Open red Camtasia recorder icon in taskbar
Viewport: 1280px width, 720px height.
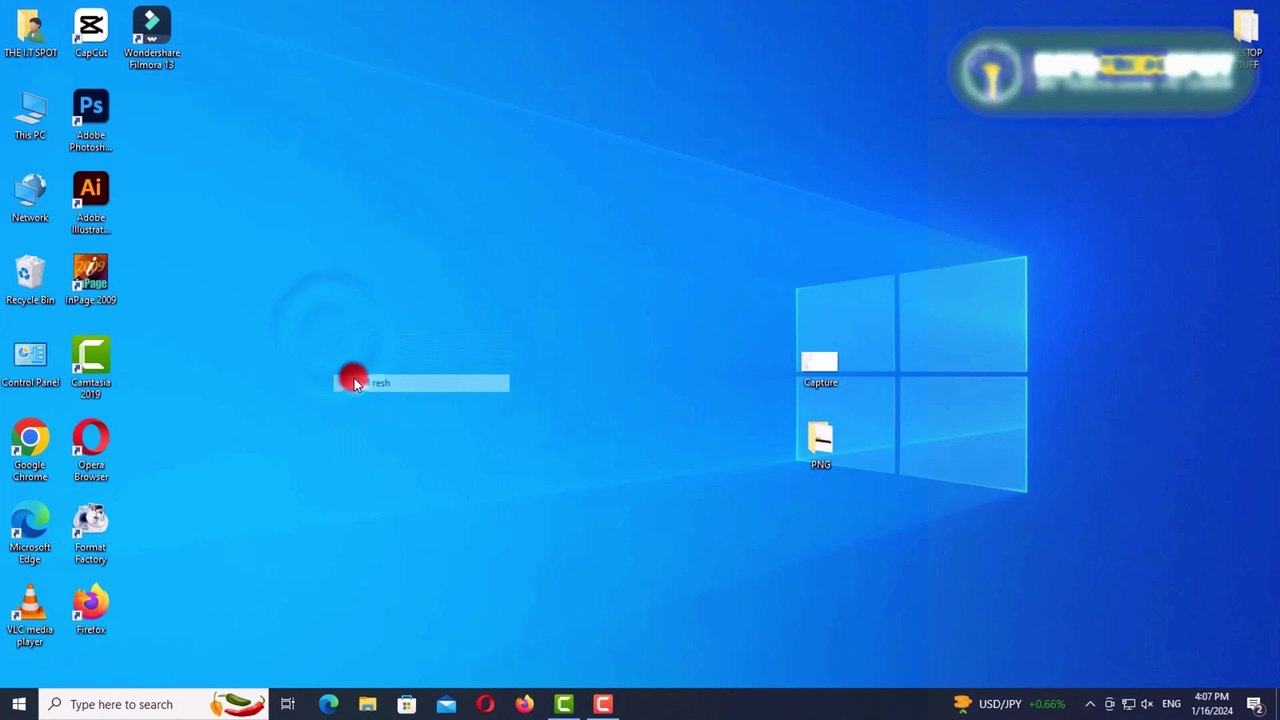pos(603,704)
